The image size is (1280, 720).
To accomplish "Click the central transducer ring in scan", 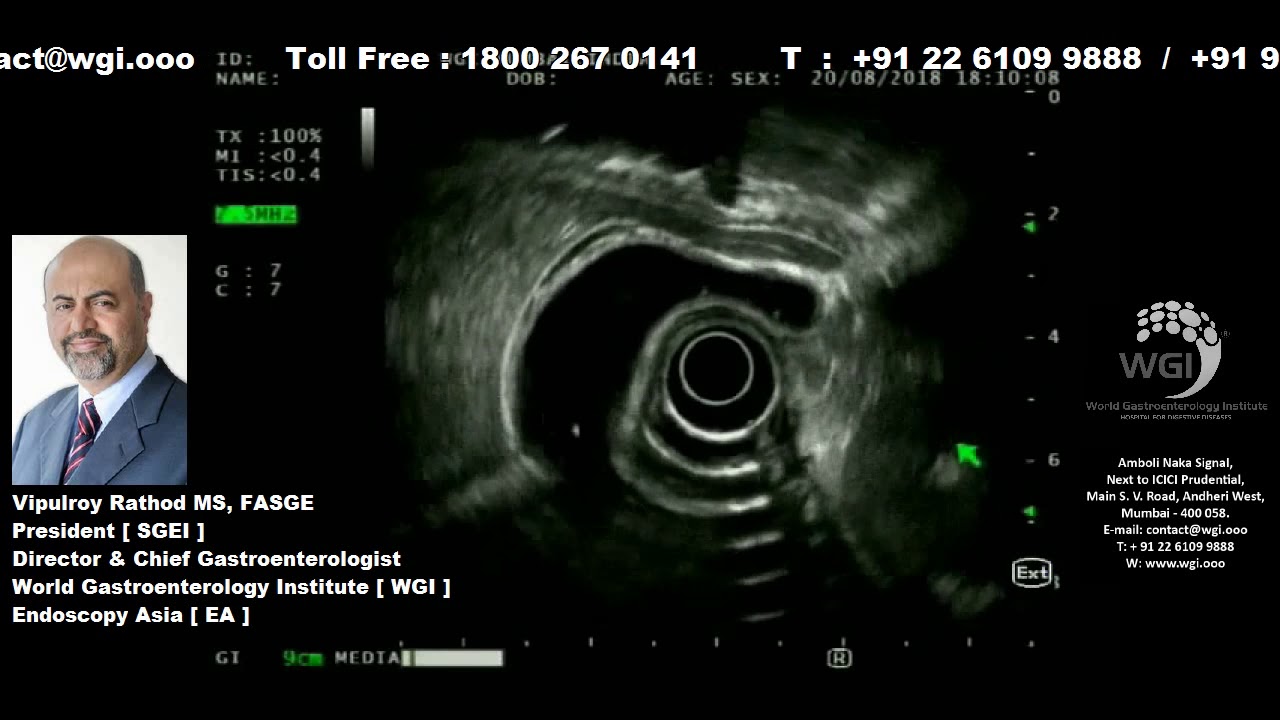I will 716,369.
